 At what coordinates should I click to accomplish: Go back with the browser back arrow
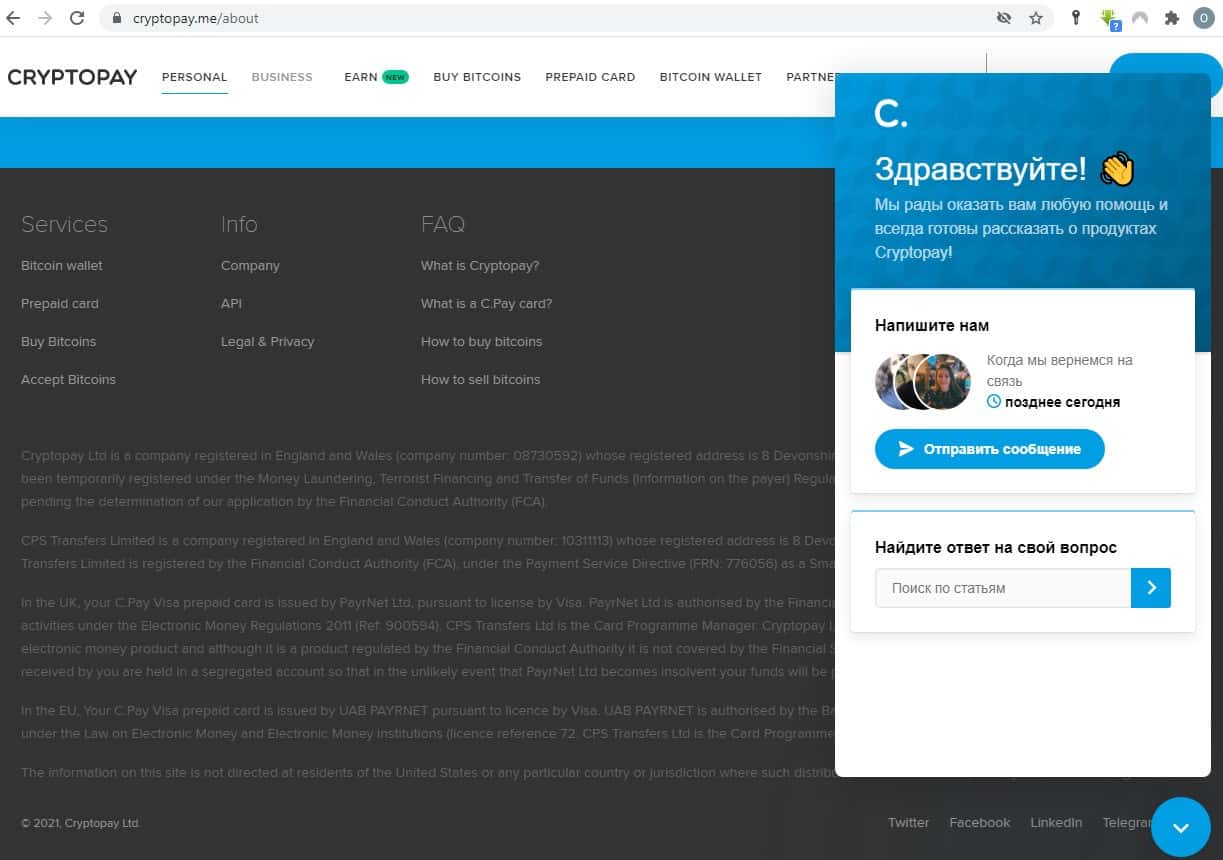point(13,18)
